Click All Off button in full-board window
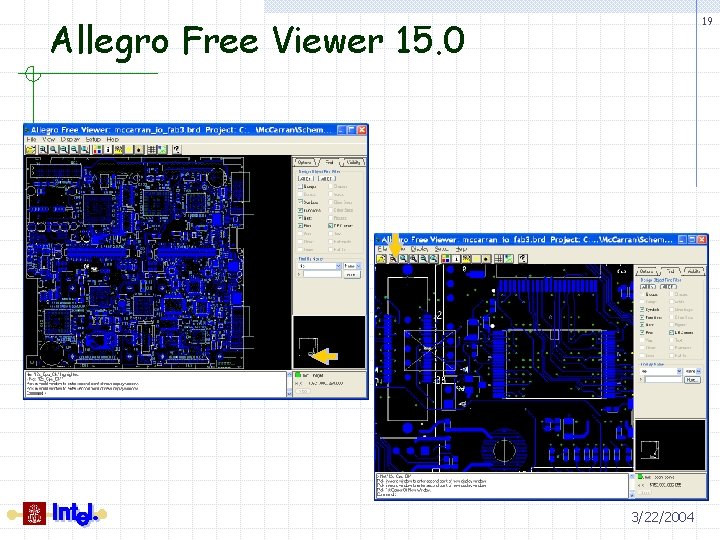The width and height of the screenshot is (720, 540). (327, 179)
